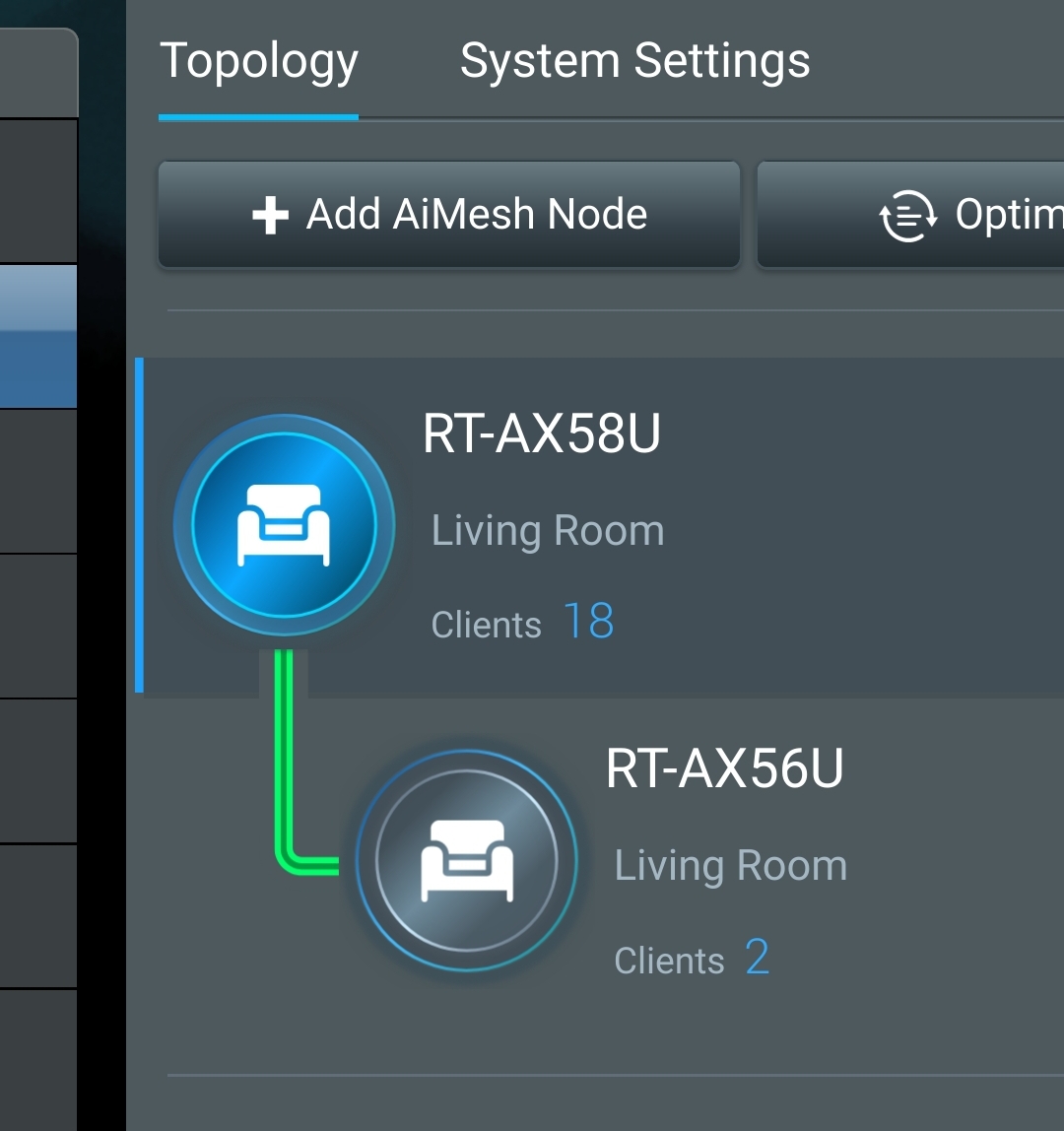Open the 18 clients count for RT-AX58U
Screen dimensions: 1064x1131
(588, 622)
